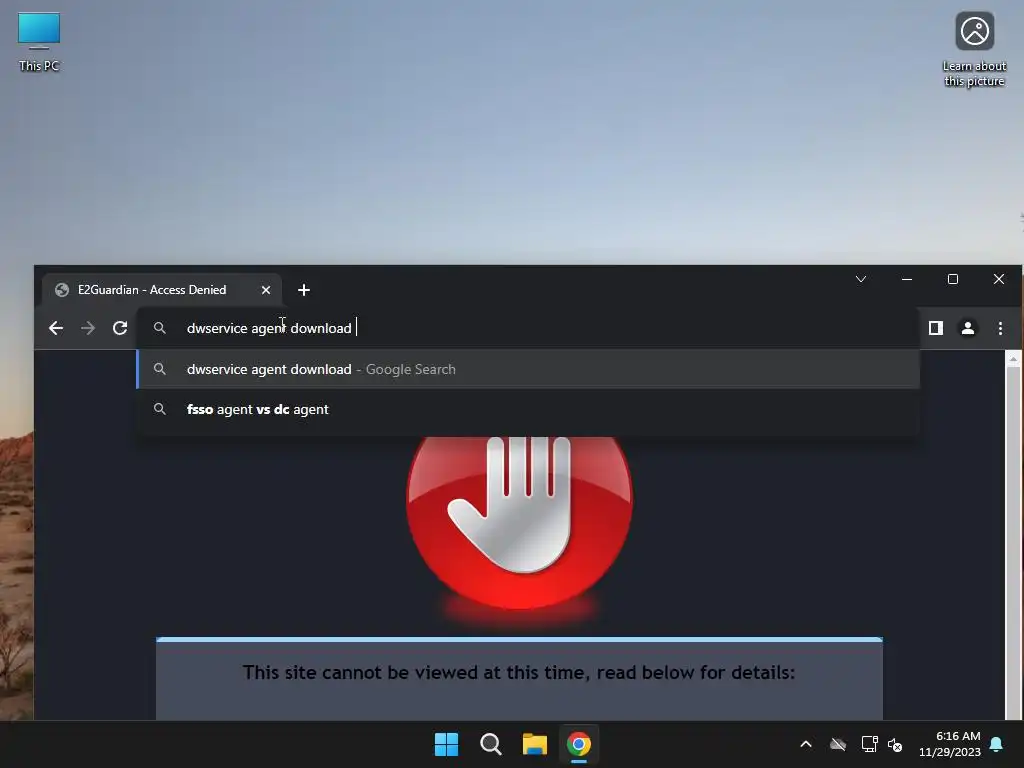Go back to the previous page in Chrome
Screen dimensions: 1024x768
pyautogui.click(x=56, y=328)
